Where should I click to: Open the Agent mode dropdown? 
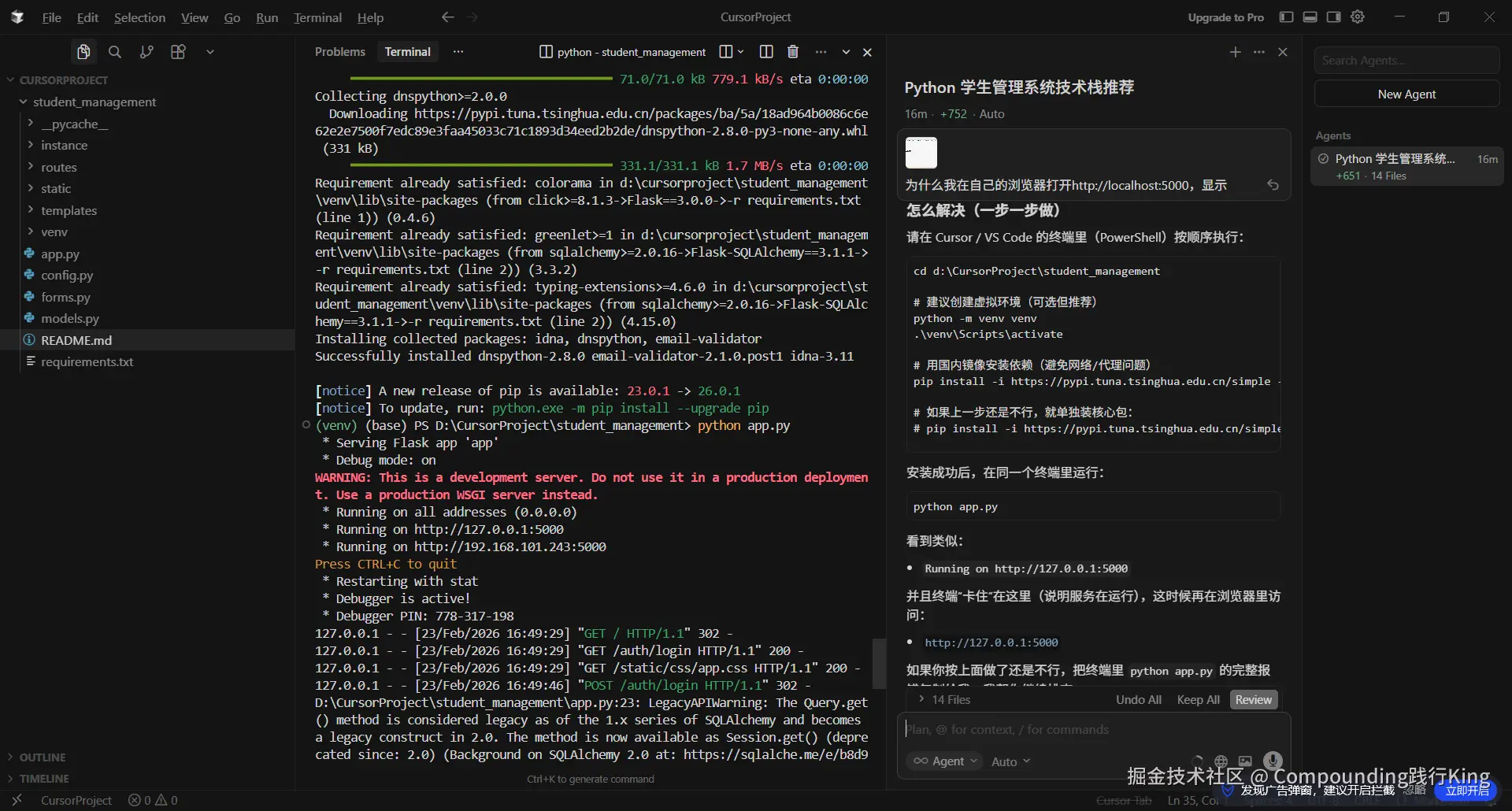coord(945,761)
